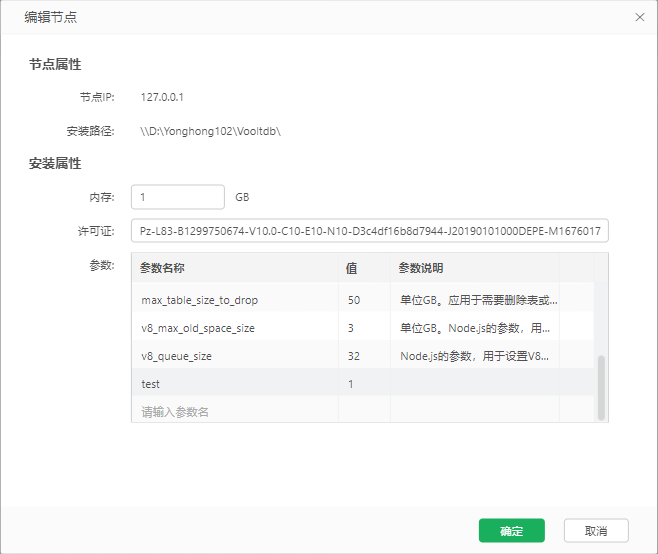This screenshot has height=554, width=658.
Task: Click the 内存 memory input field
Action: pos(177,197)
